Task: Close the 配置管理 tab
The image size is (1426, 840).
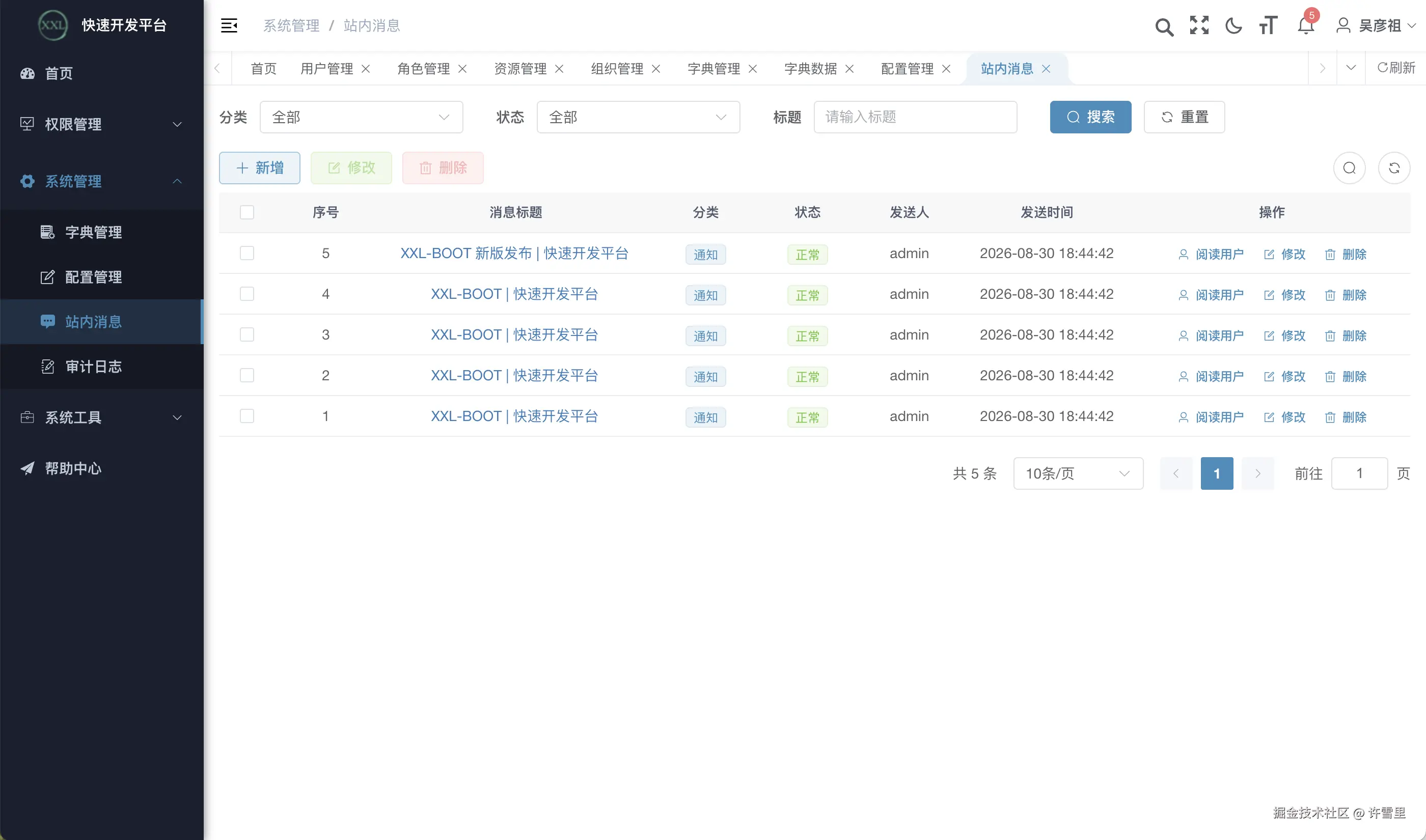Action: 947,69
